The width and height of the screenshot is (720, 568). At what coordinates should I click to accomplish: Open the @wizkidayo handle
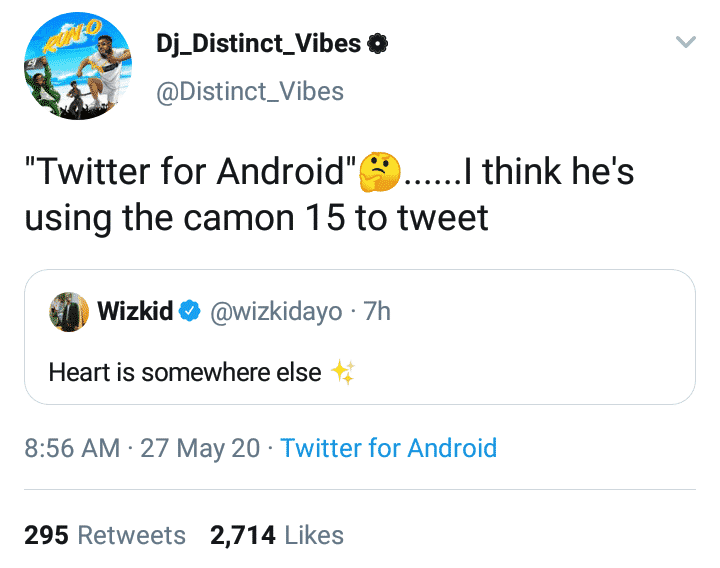tap(270, 312)
